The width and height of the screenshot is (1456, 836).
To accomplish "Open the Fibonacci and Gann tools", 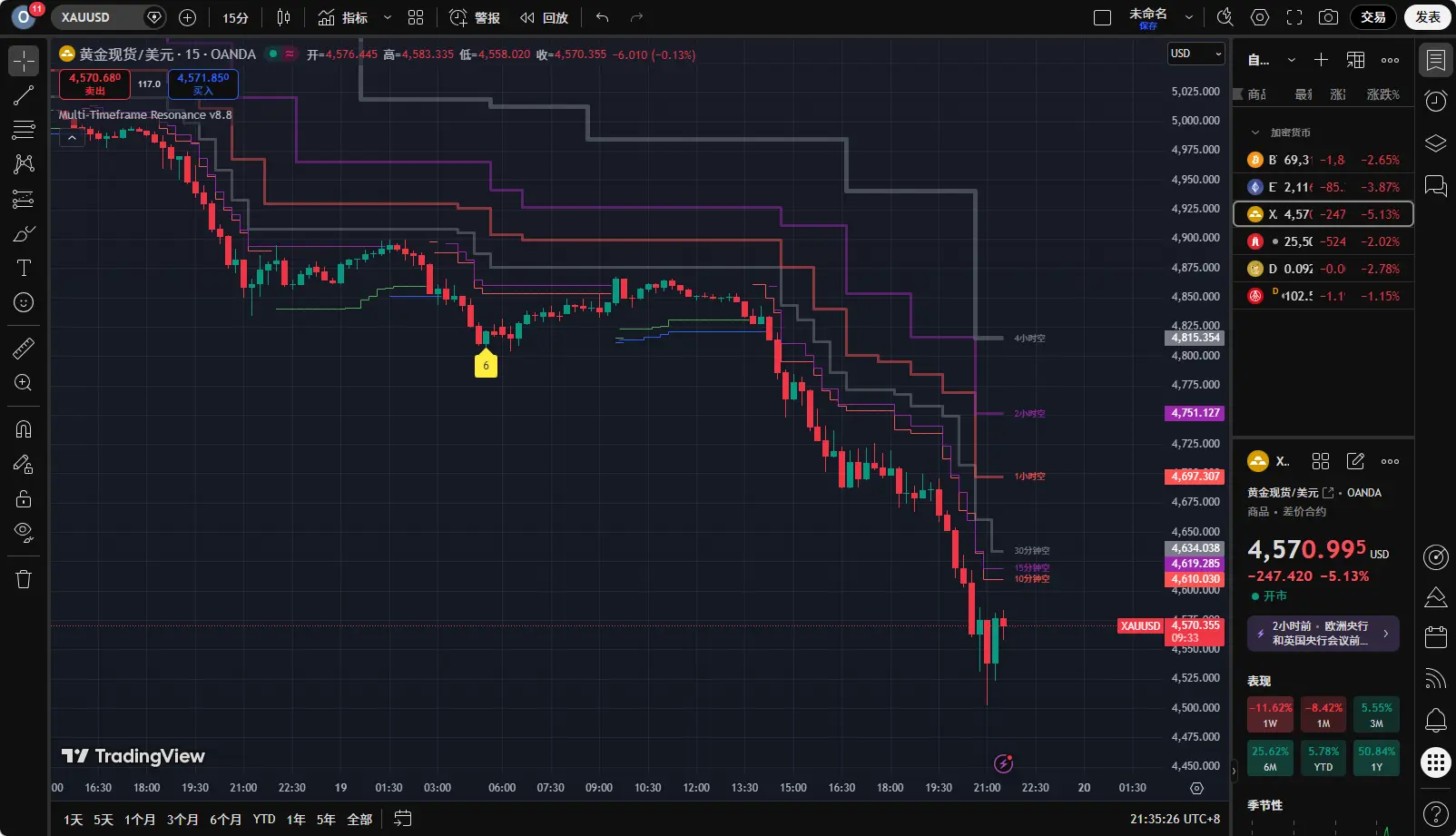I will (24, 130).
